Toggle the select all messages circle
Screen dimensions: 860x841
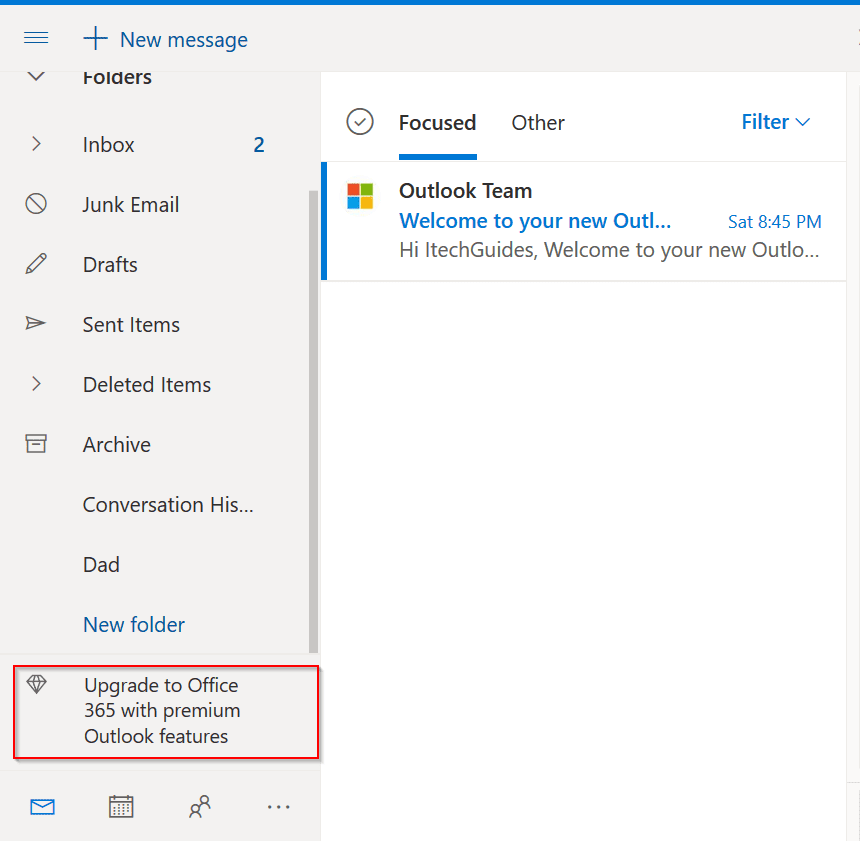pos(360,122)
